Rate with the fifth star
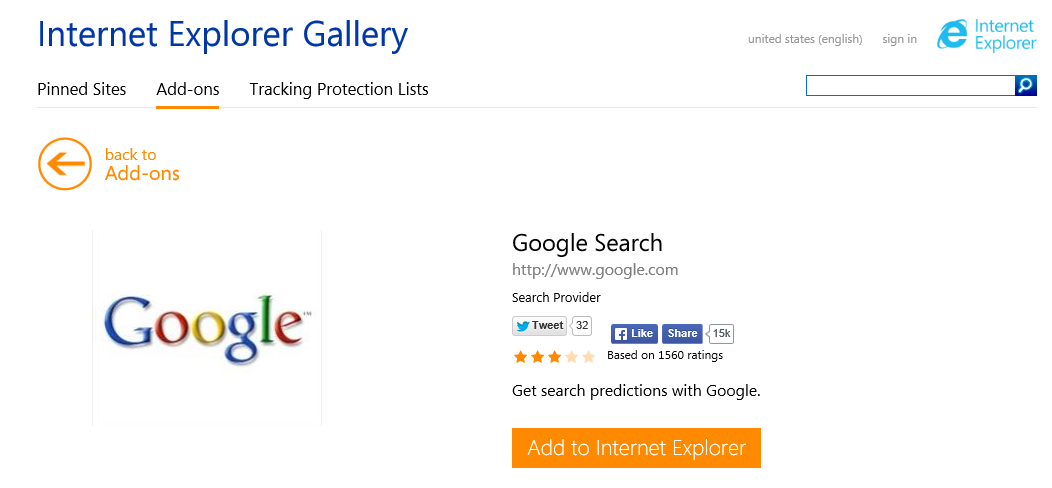The height and width of the screenshot is (488, 1052). click(588, 356)
